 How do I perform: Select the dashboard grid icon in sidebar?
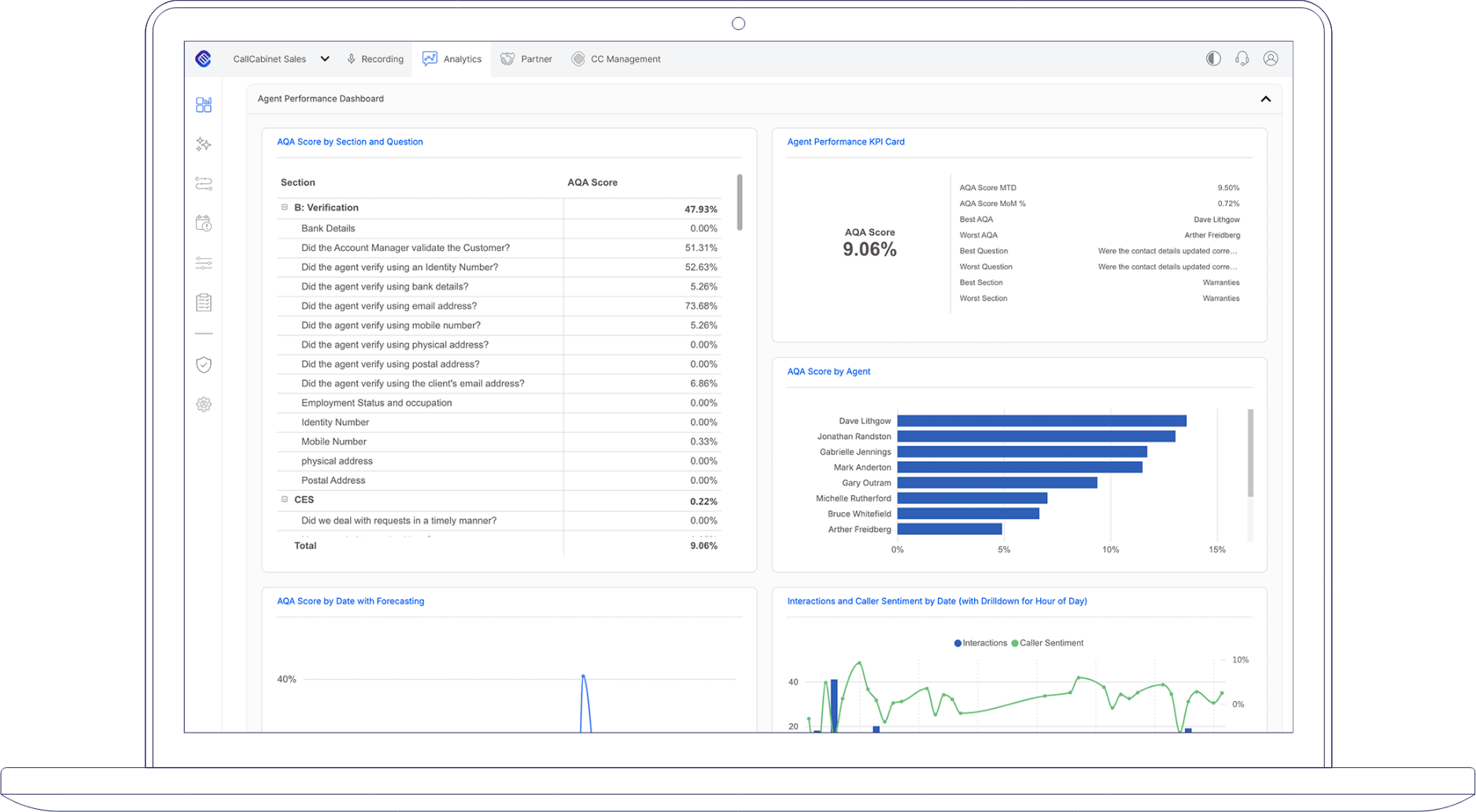coord(203,105)
